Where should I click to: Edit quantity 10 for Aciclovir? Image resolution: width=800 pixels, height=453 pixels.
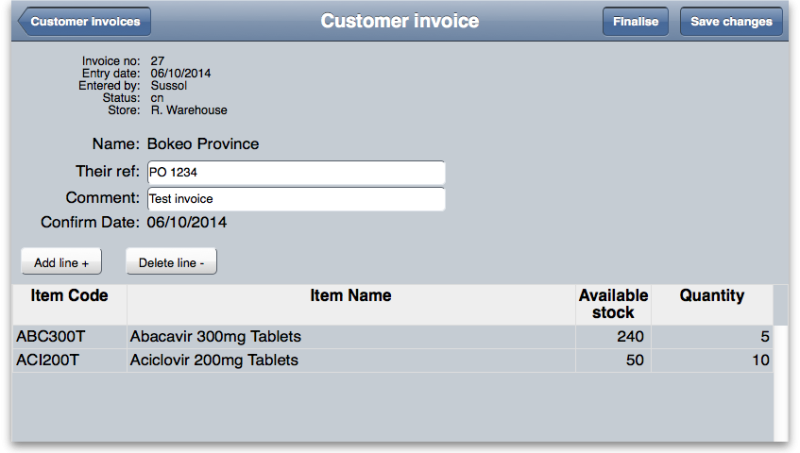pyautogui.click(x=712, y=360)
